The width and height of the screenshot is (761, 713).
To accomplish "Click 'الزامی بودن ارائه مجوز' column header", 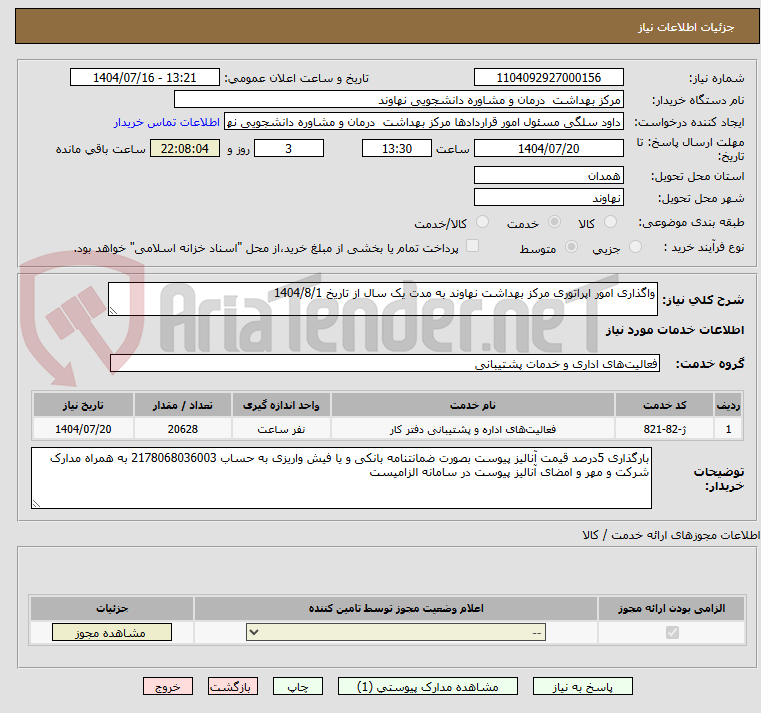I will tap(672, 608).
